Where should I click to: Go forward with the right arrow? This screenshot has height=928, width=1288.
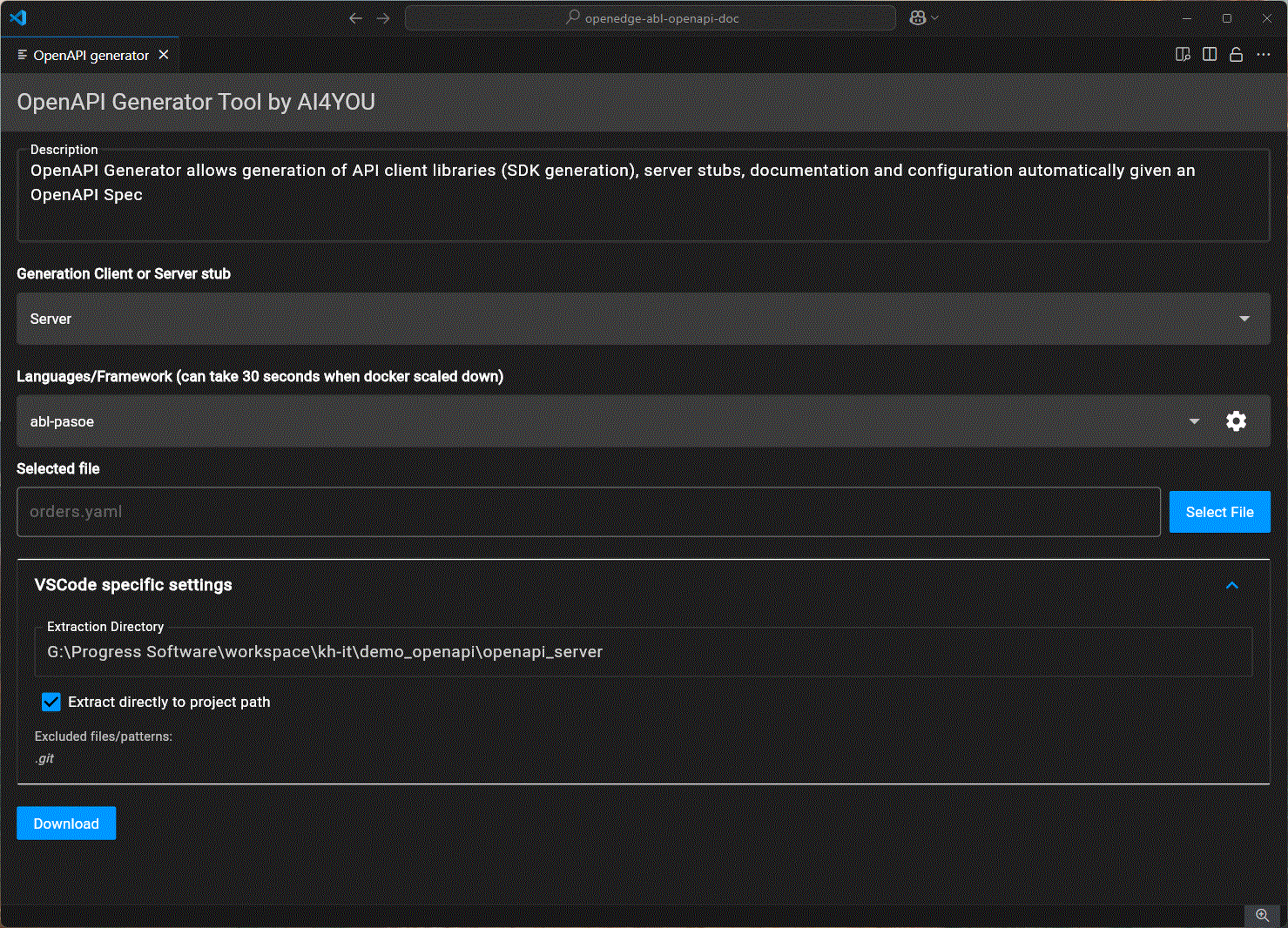click(383, 17)
